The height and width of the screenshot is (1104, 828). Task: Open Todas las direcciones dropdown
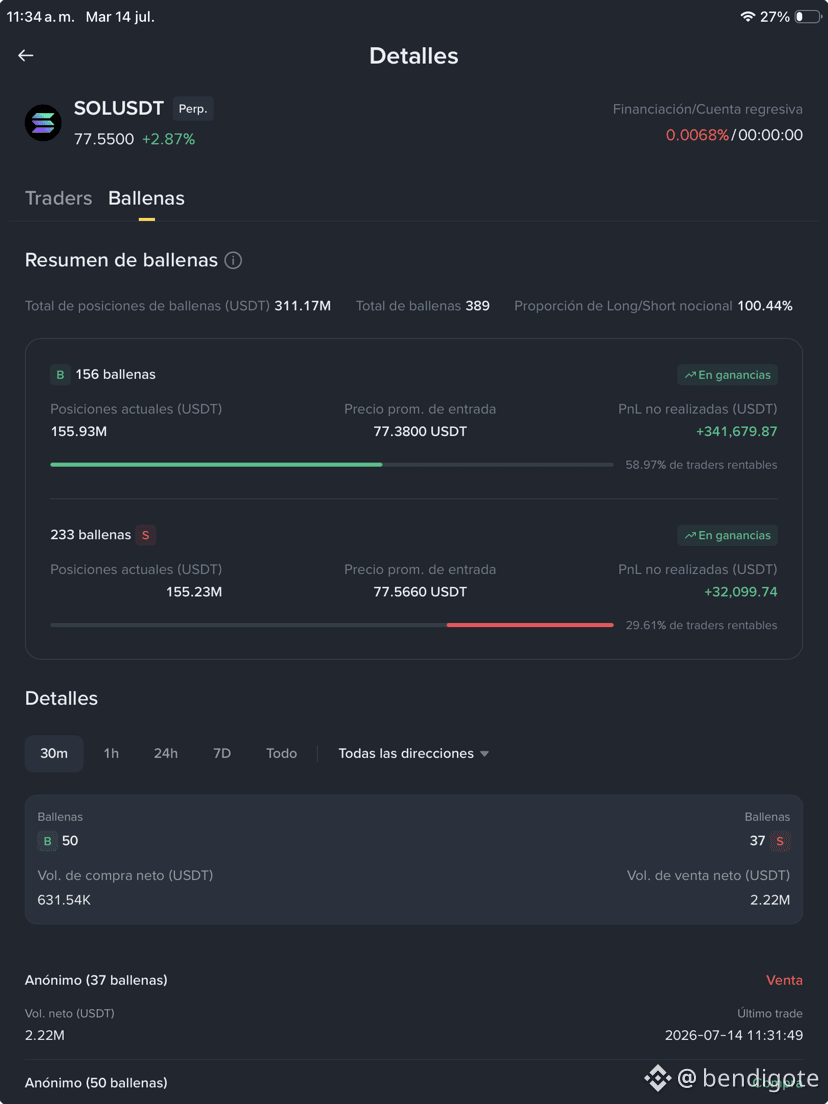click(x=414, y=753)
